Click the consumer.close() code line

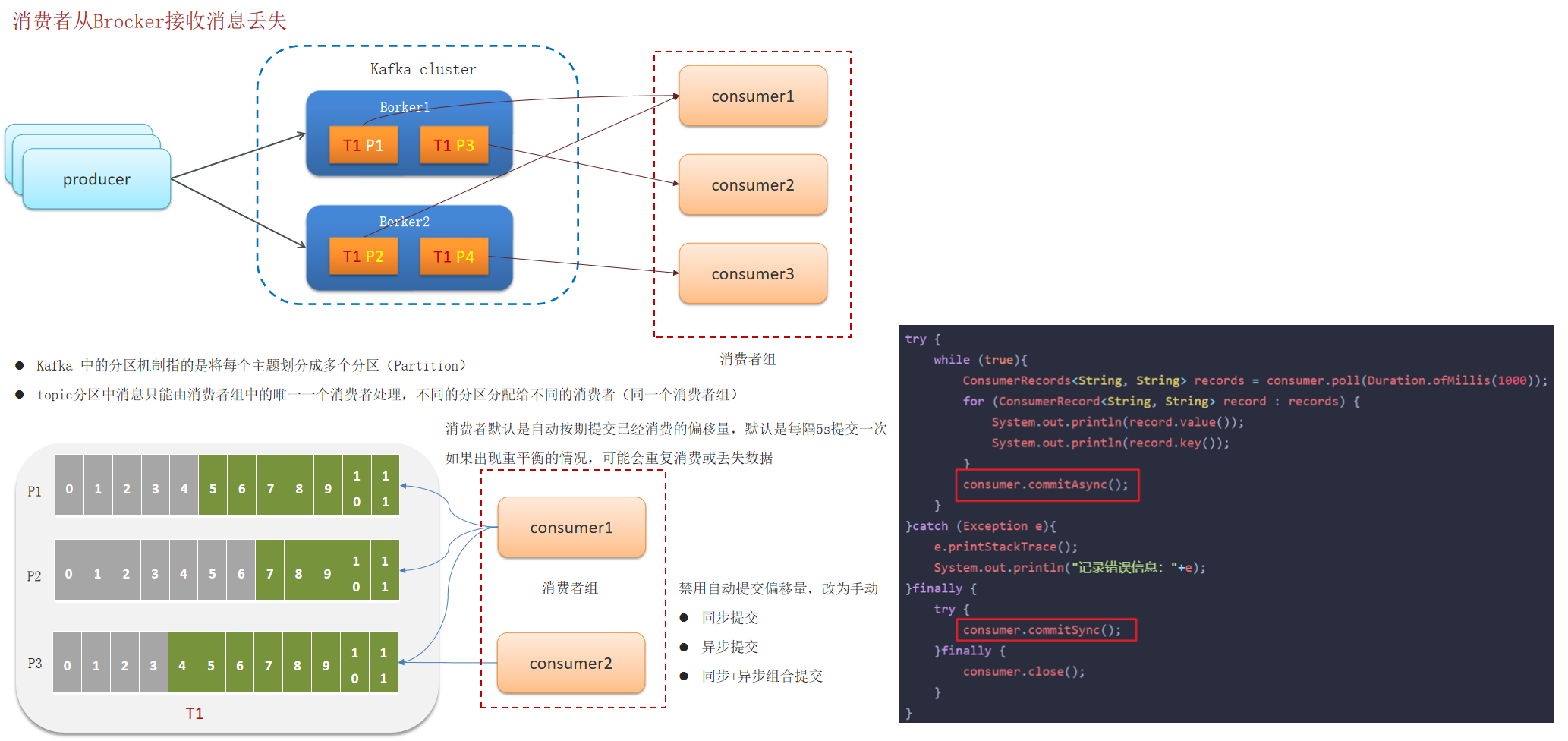pyautogui.click(x=1024, y=672)
